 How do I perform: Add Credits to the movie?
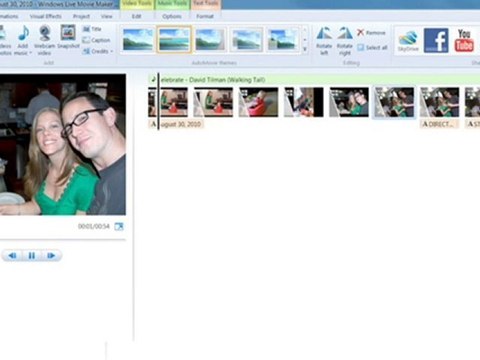96,51
